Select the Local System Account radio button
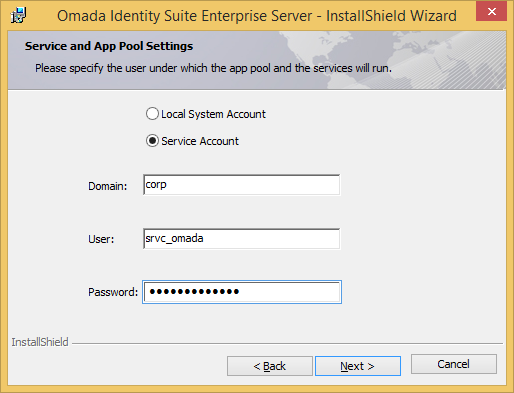 pos(152,114)
